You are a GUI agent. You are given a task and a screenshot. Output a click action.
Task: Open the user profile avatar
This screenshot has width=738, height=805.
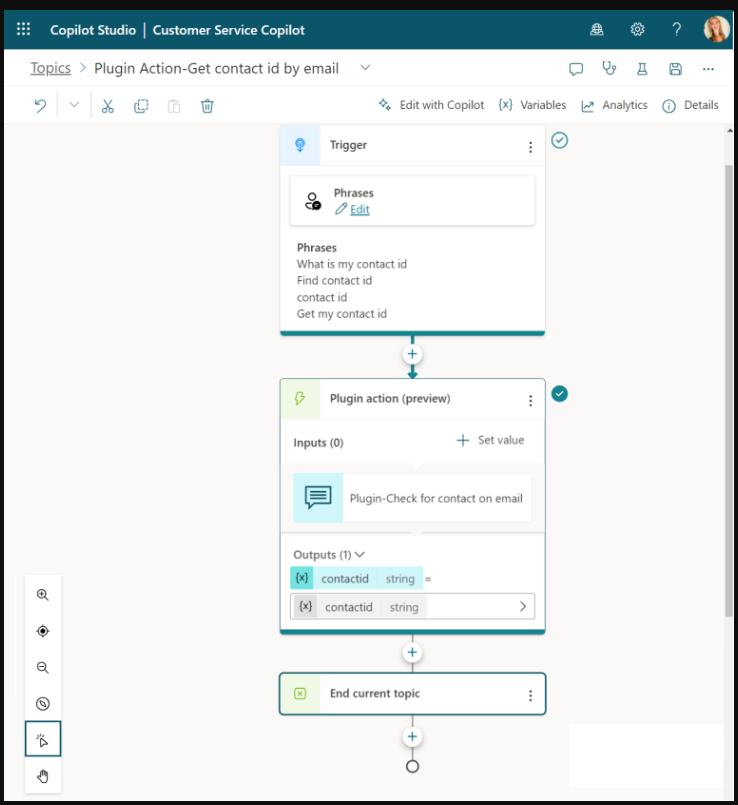pyautogui.click(x=716, y=29)
